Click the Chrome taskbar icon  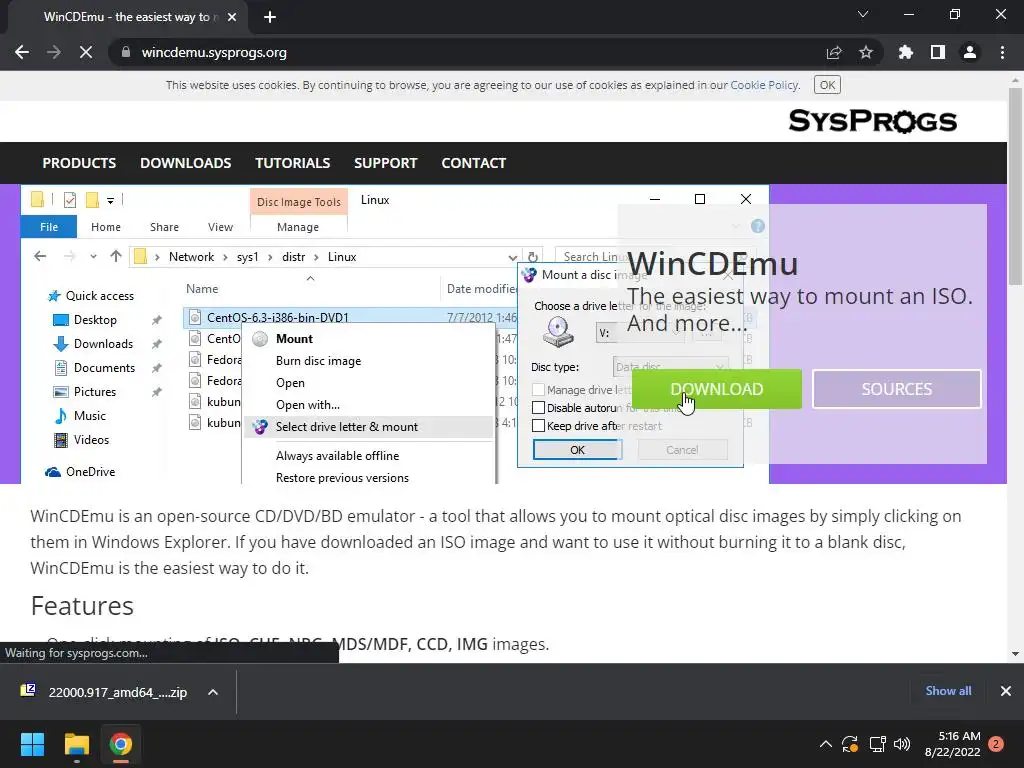point(120,744)
